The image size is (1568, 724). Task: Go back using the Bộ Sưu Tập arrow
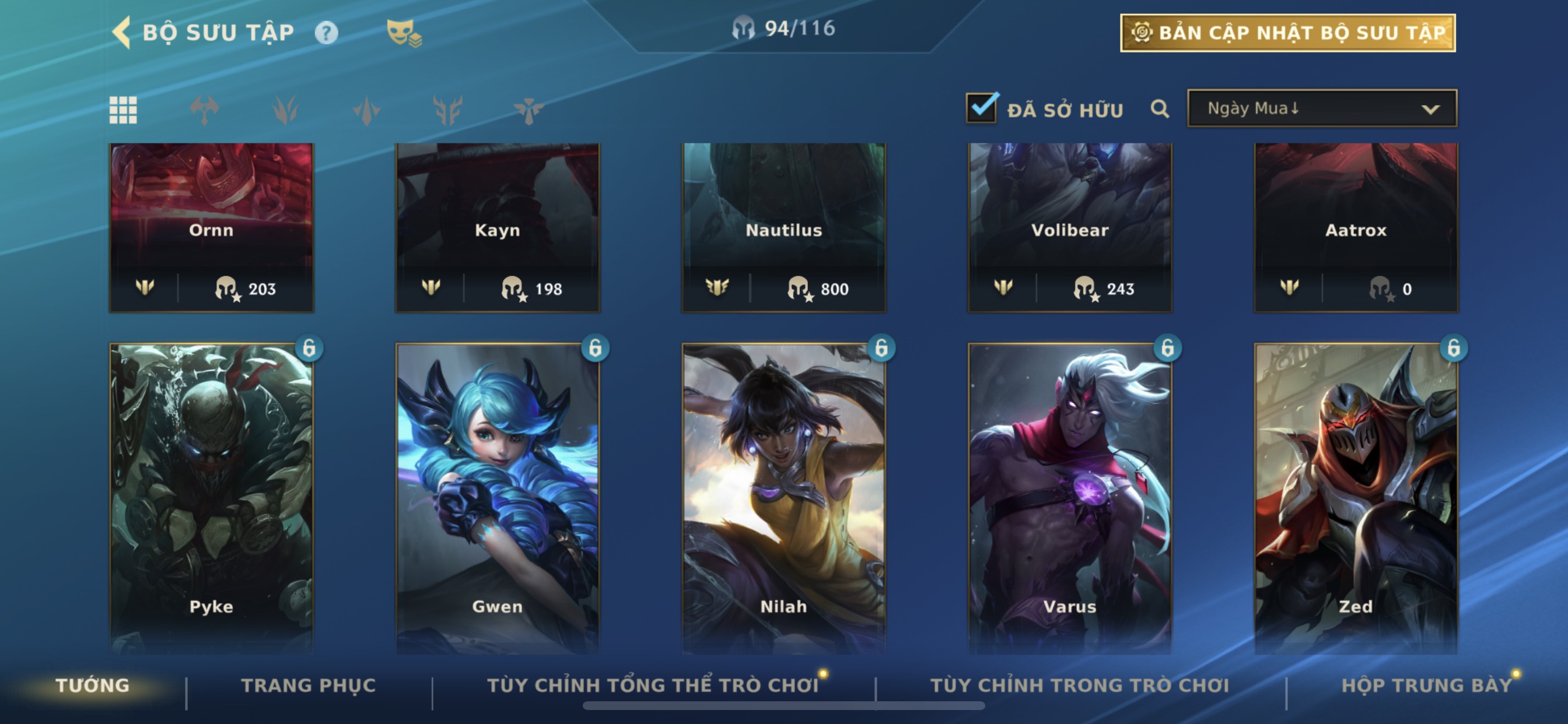point(122,32)
